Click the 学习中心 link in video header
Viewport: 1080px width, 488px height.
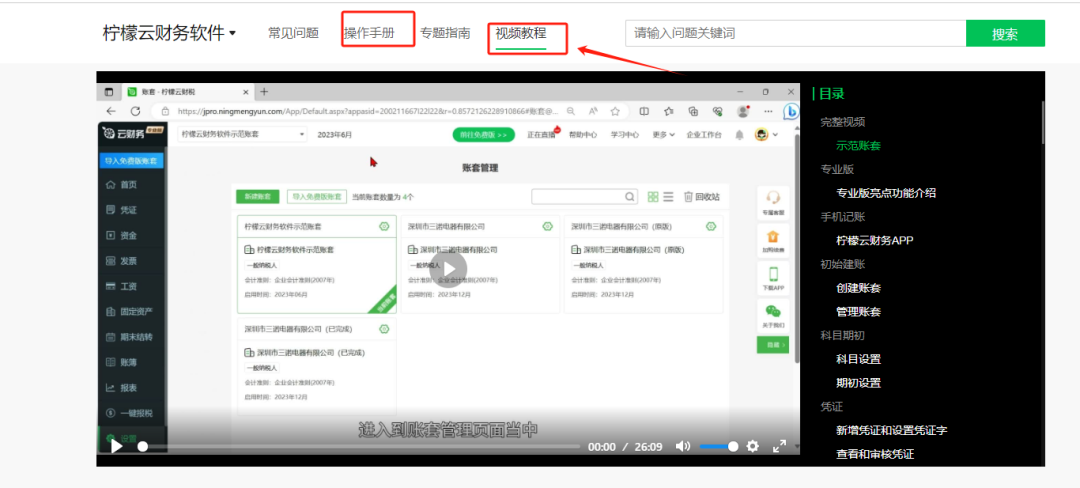click(625, 135)
